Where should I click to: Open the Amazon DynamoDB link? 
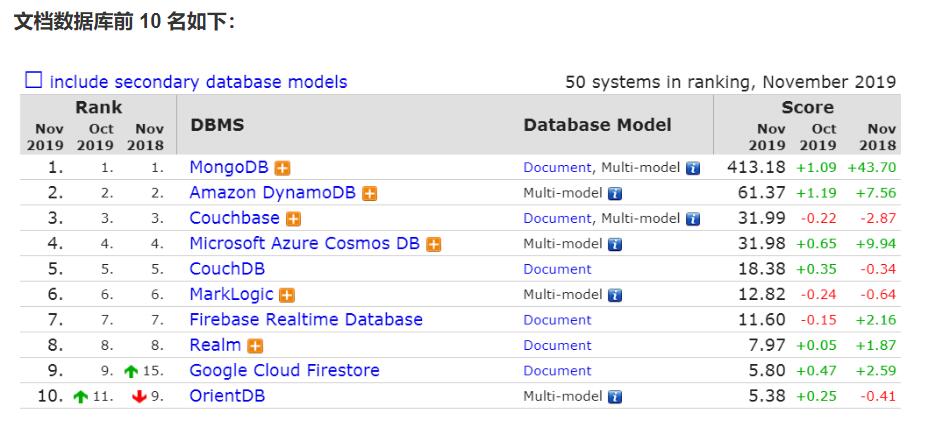coord(272,193)
